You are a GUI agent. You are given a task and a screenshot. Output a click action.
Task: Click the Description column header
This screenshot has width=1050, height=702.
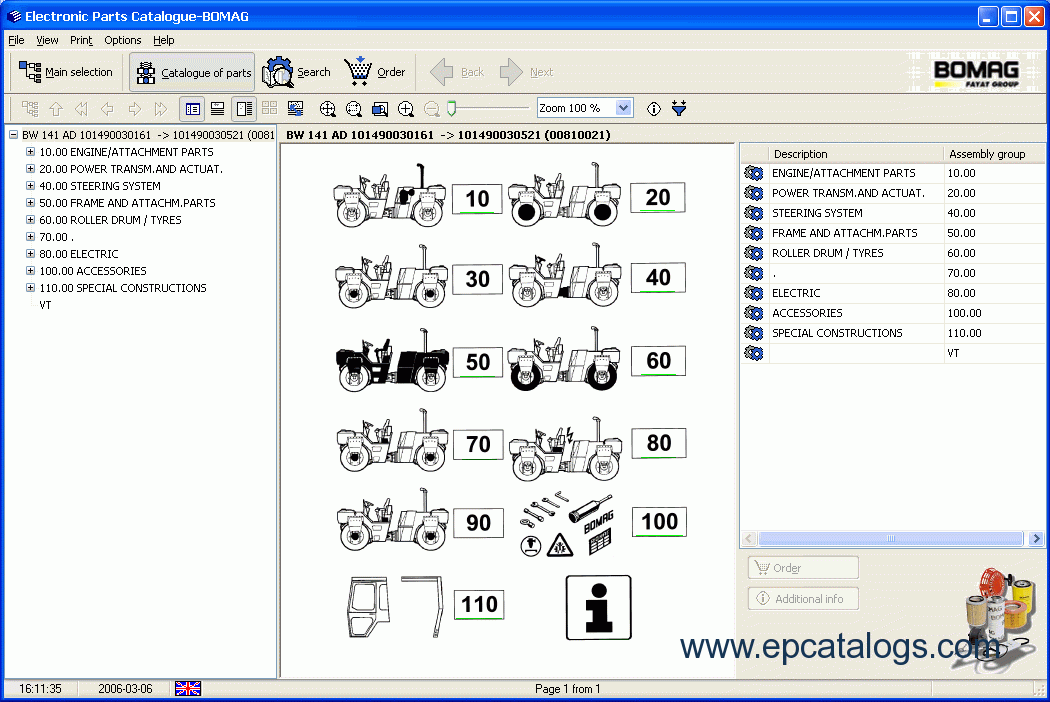click(856, 153)
